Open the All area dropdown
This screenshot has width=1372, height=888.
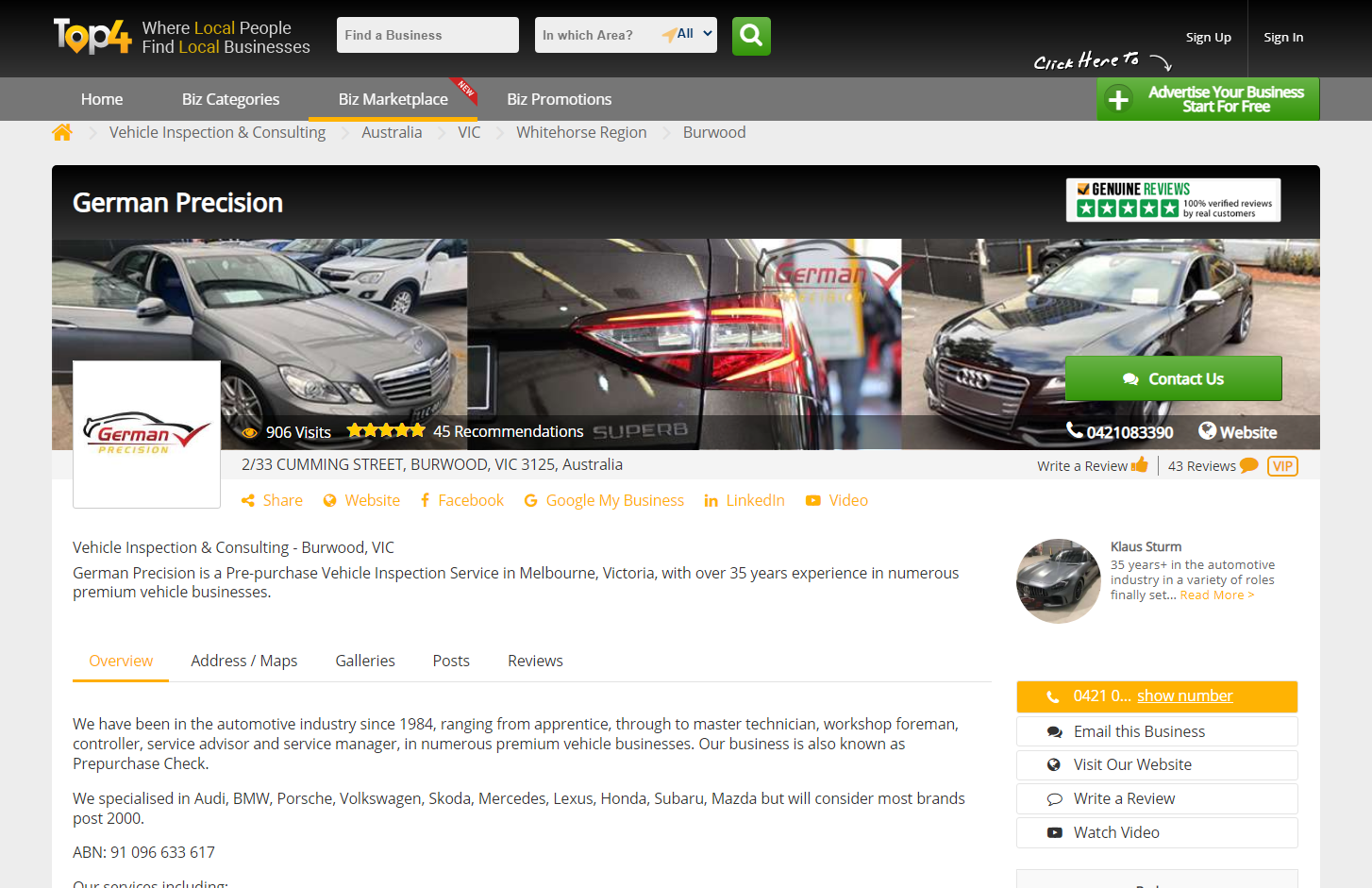694,35
